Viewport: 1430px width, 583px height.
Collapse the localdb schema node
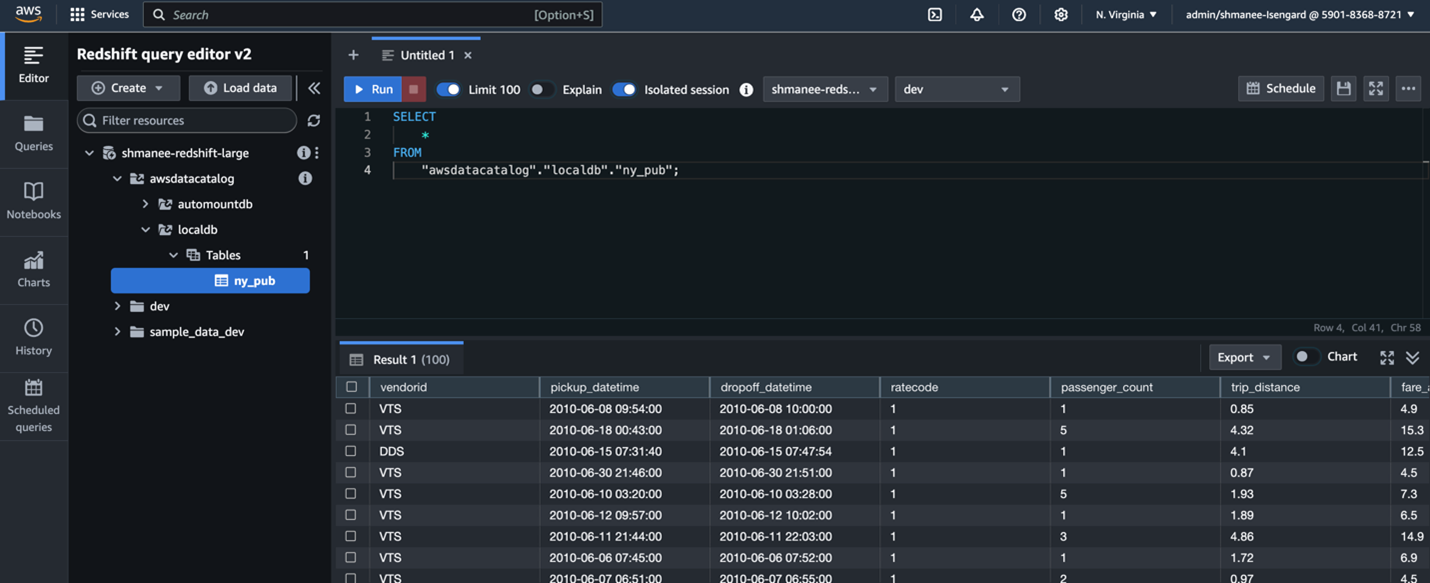point(145,228)
